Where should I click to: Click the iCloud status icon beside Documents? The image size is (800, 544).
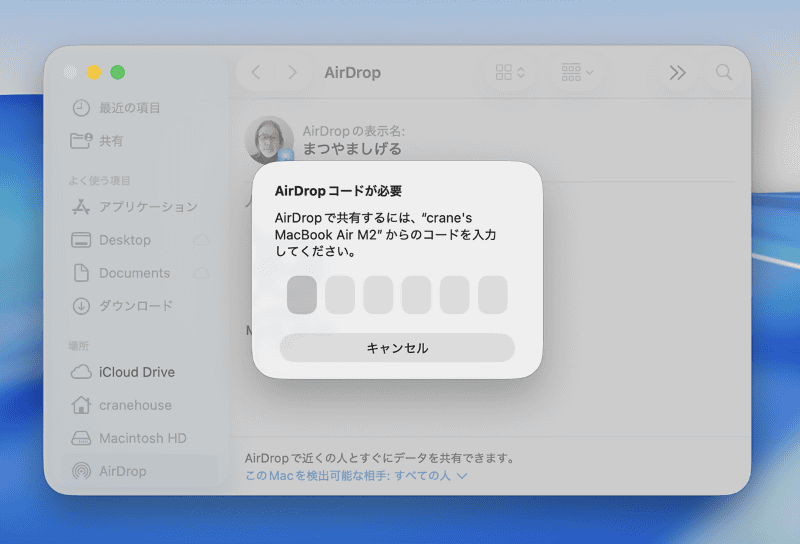coord(201,273)
